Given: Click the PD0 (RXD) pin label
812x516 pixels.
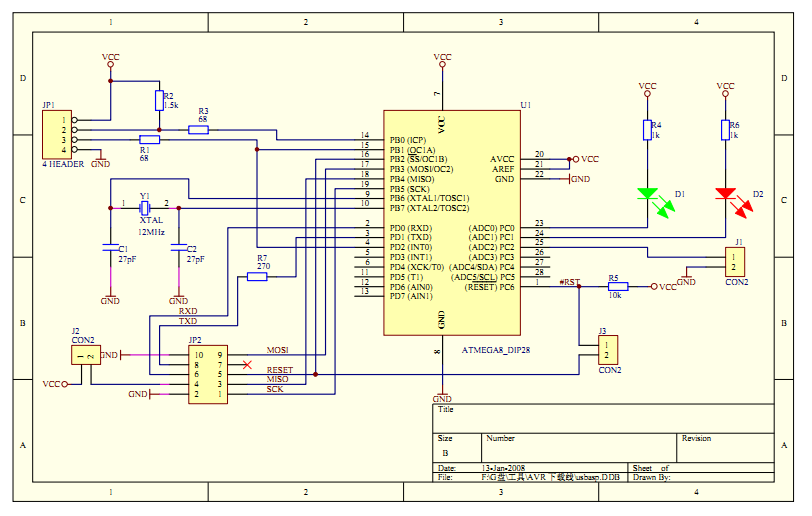Looking at the screenshot, I should pos(411,228).
